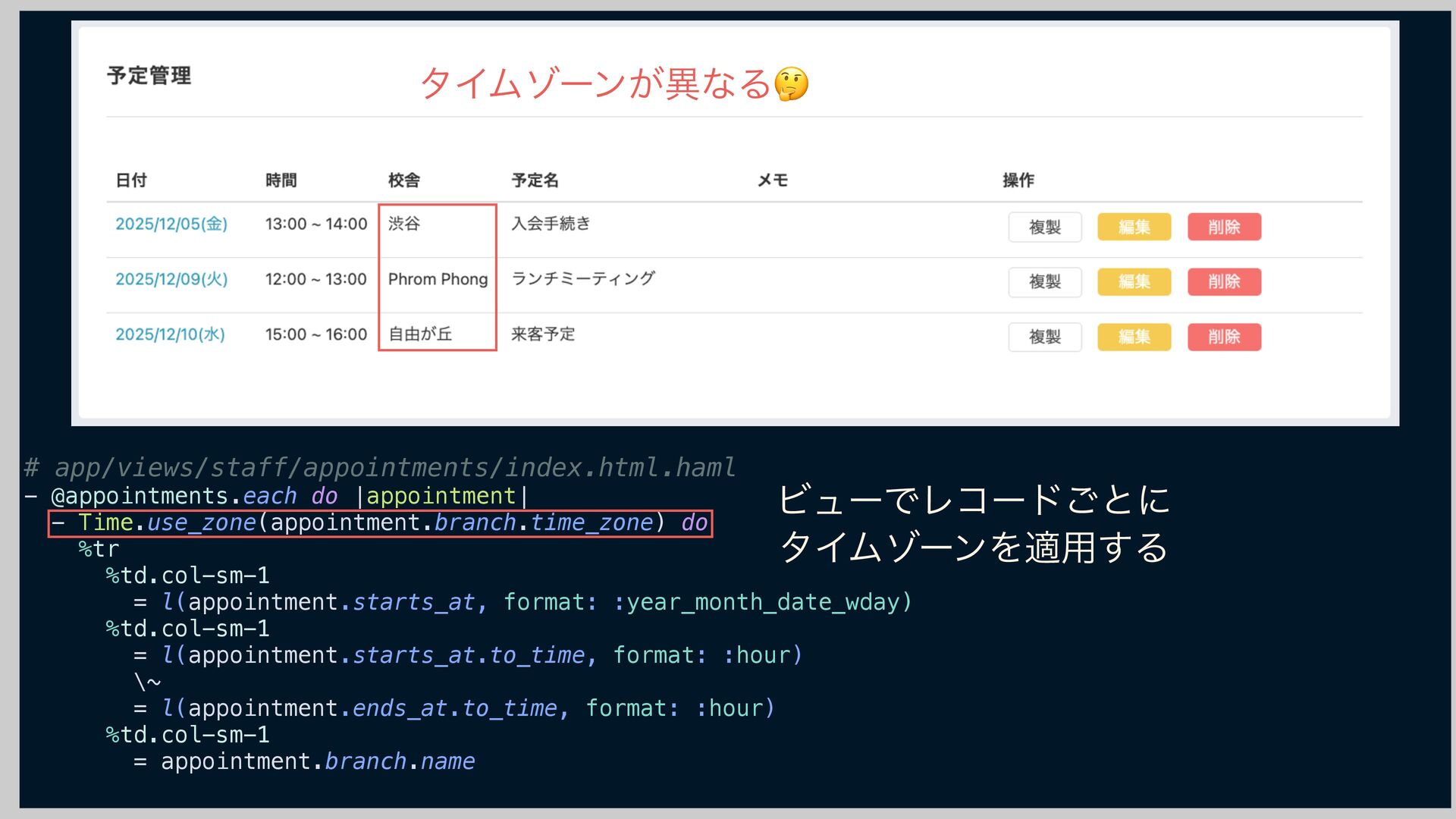Image resolution: width=1456 pixels, height=819 pixels.
Task: Click the thinking face emoji
Action: pyautogui.click(x=791, y=83)
